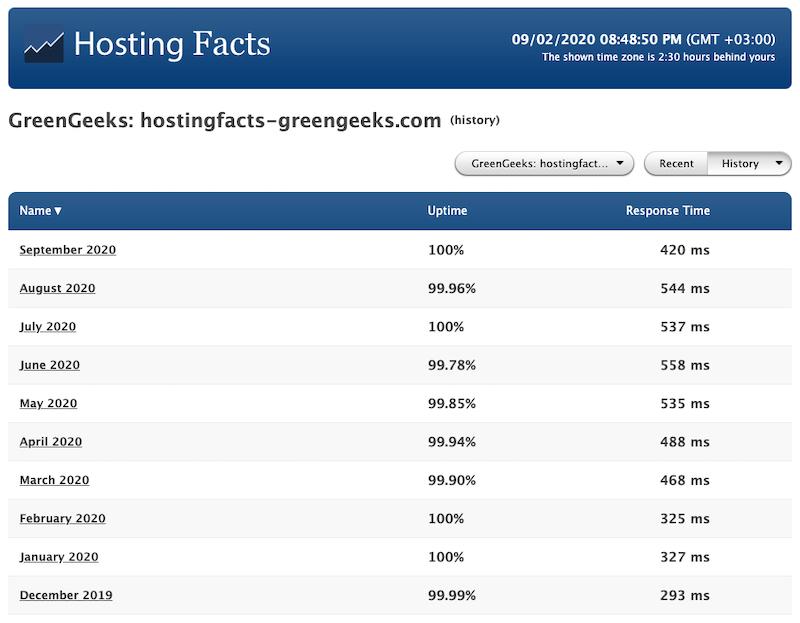This screenshot has width=800, height=623.
Task: Expand the History dropdown arrow
Action: click(x=779, y=163)
